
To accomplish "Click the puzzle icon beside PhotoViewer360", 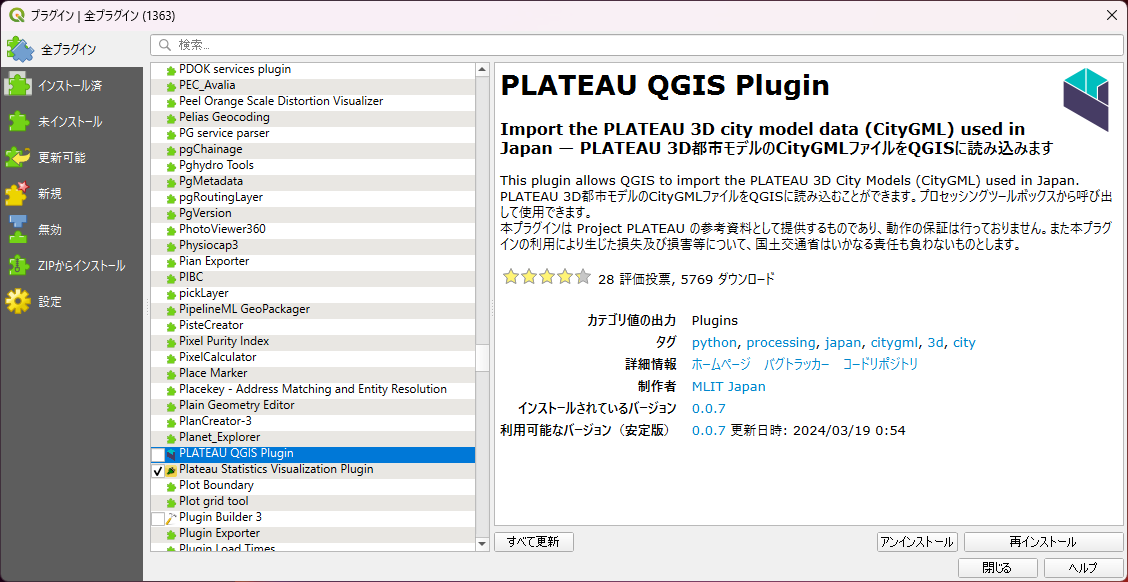I will tap(171, 229).
